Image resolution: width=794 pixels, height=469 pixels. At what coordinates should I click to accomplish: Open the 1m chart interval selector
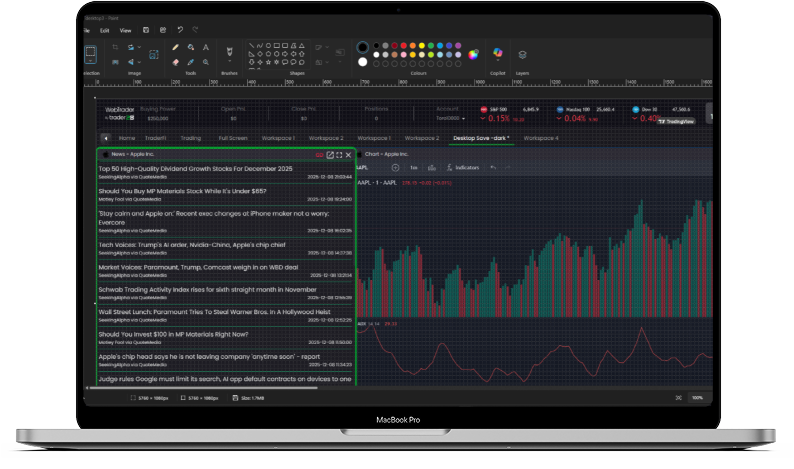[413, 168]
